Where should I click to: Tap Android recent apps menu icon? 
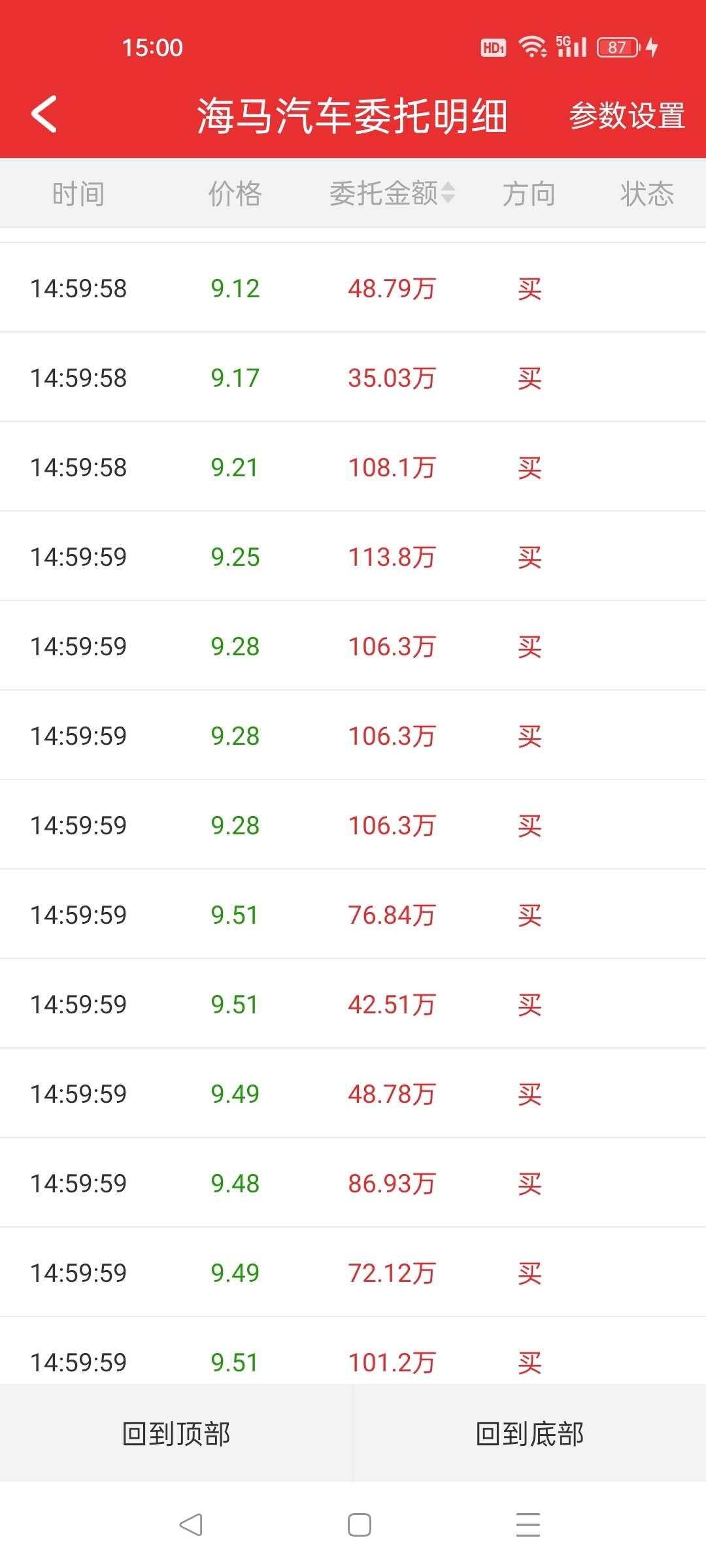[x=528, y=1525]
